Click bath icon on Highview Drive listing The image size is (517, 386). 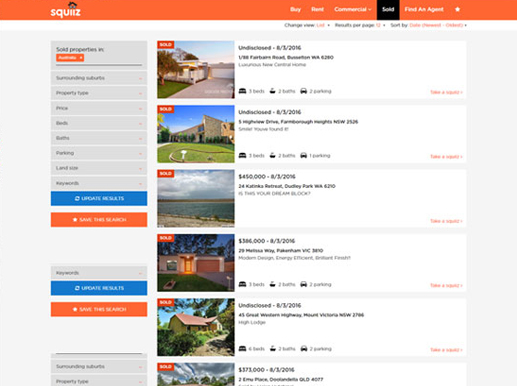point(272,155)
